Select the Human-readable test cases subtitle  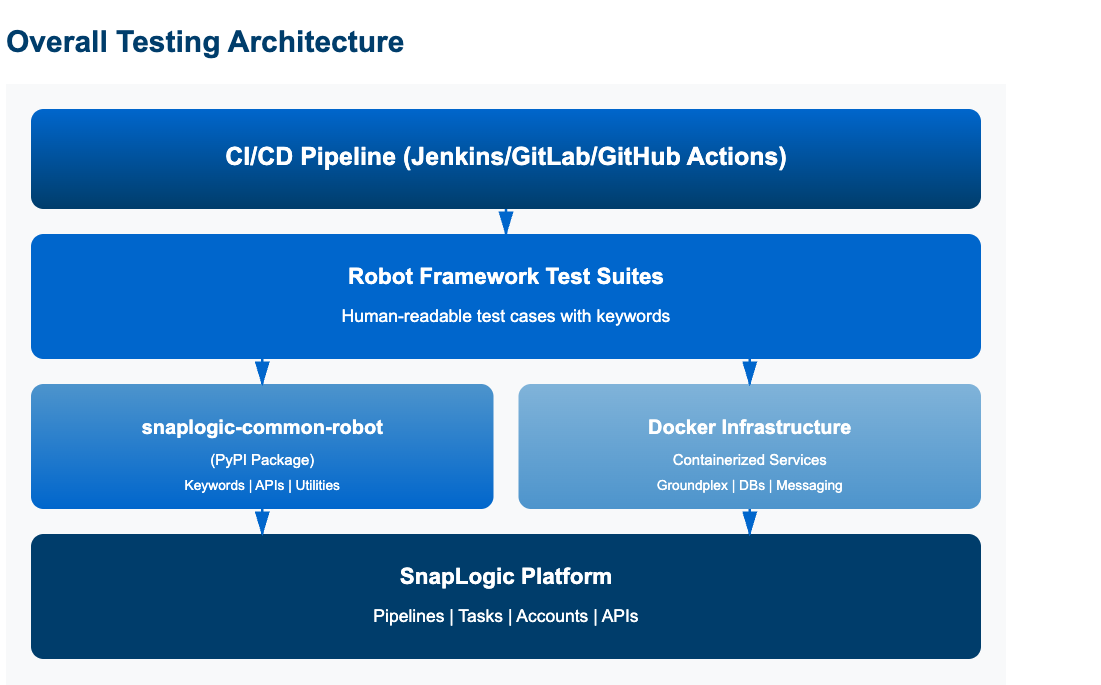click(x=506, y=316)
